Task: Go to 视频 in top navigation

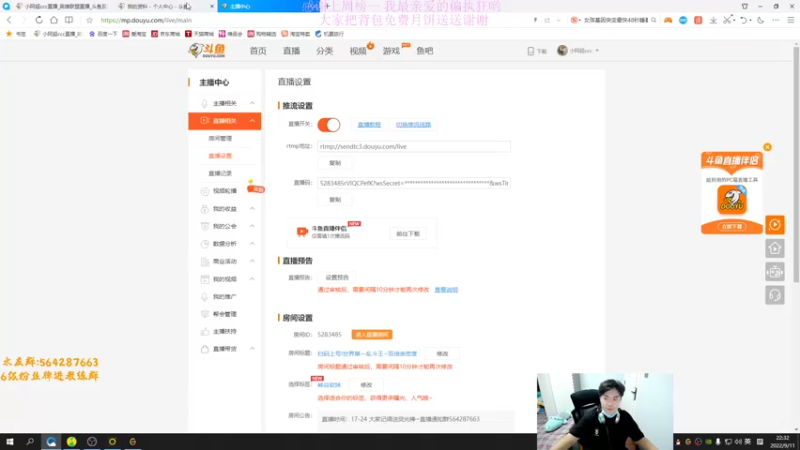Action: [x=358, y=51]
